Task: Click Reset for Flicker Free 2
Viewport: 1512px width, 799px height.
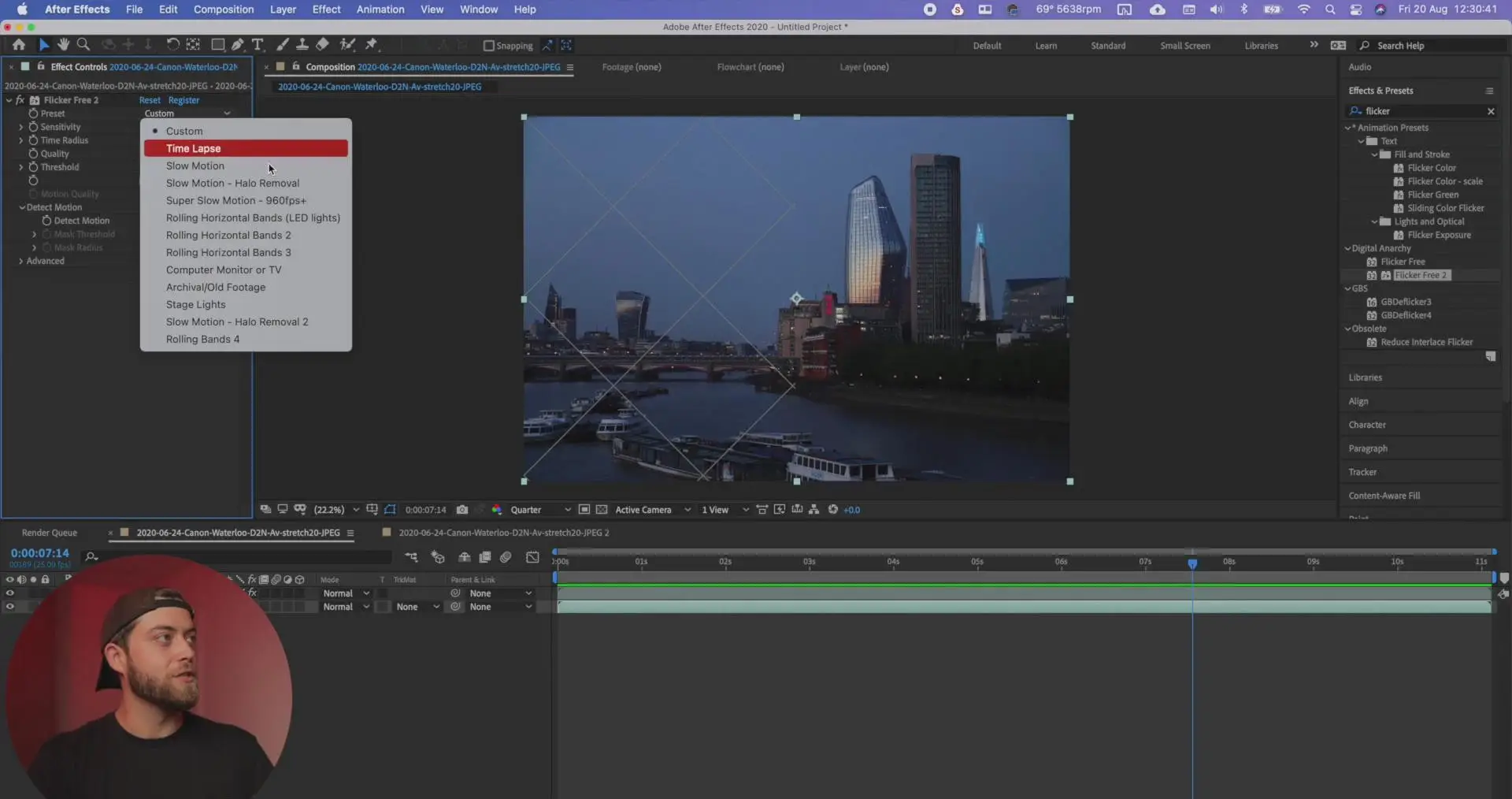Action: [x=150, y=100]
